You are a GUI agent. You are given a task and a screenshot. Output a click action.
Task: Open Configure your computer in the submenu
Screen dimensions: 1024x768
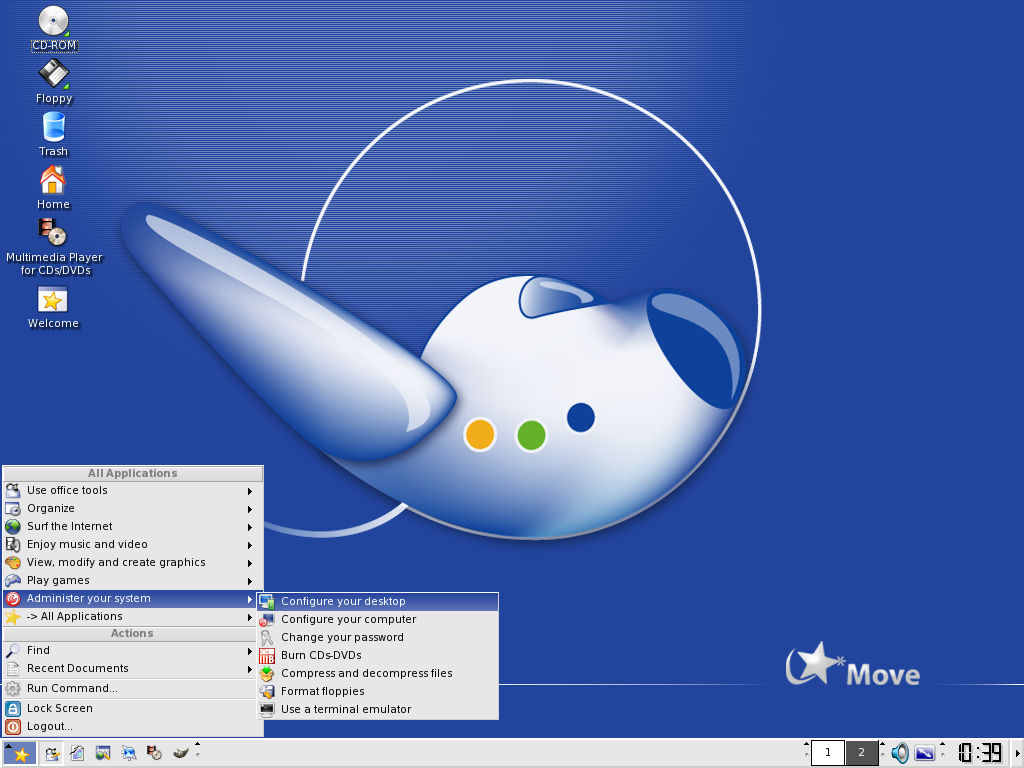click(378, 619)
